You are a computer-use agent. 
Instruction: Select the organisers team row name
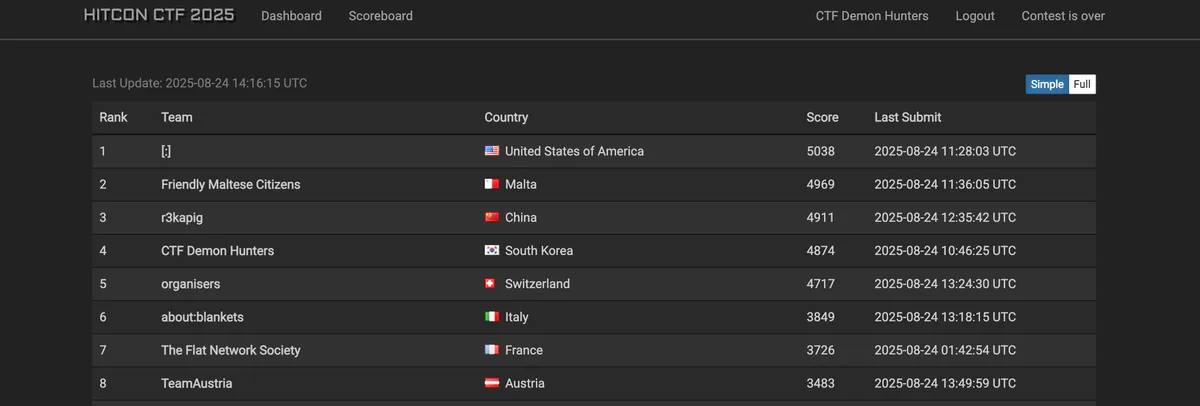click(190, 283)
